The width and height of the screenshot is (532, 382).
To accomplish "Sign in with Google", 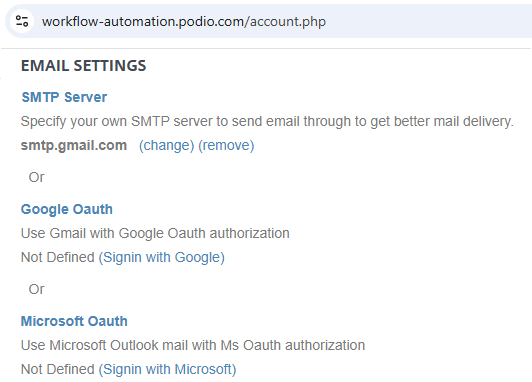I will [x=162, y=257].
